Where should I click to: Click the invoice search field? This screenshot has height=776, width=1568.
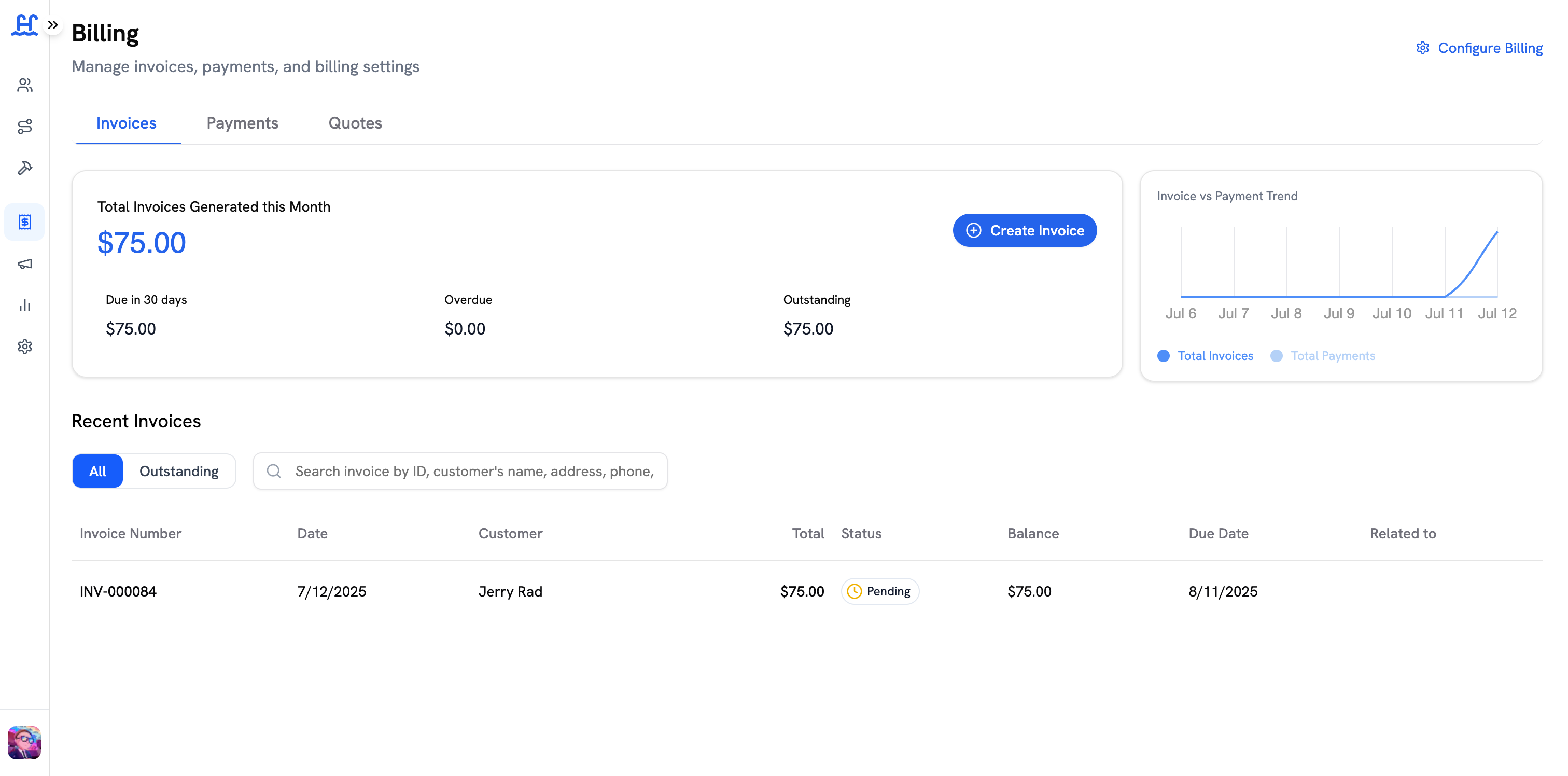point(460,471)
